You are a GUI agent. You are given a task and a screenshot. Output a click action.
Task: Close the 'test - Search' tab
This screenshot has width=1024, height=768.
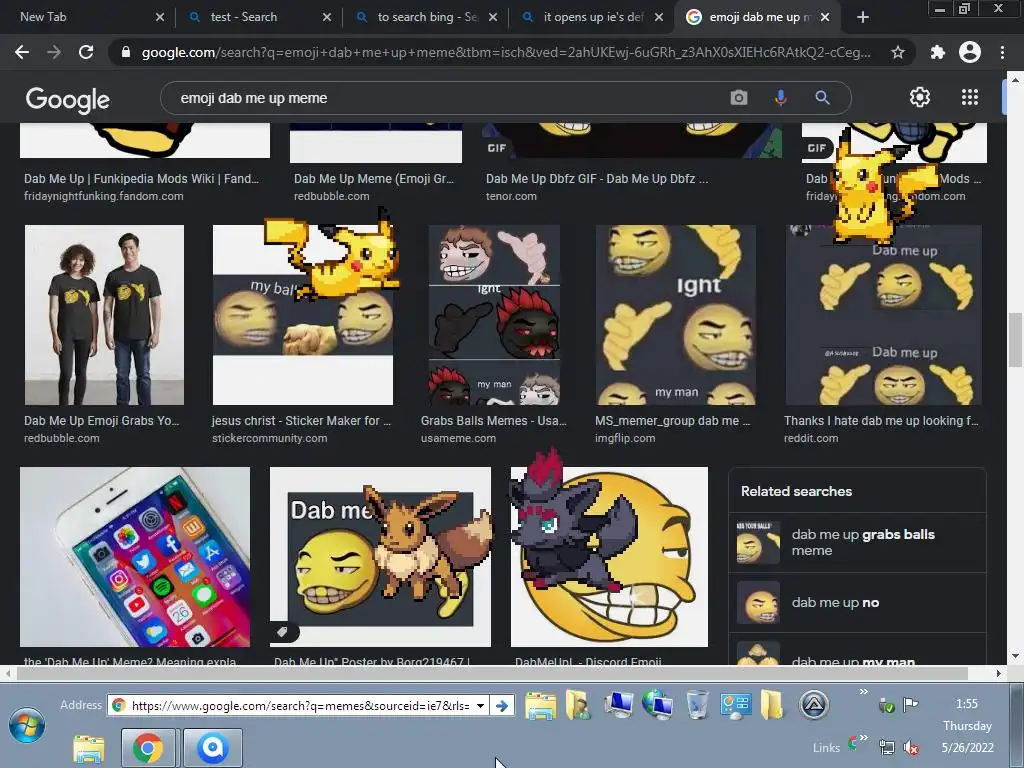tap(327, 17)
